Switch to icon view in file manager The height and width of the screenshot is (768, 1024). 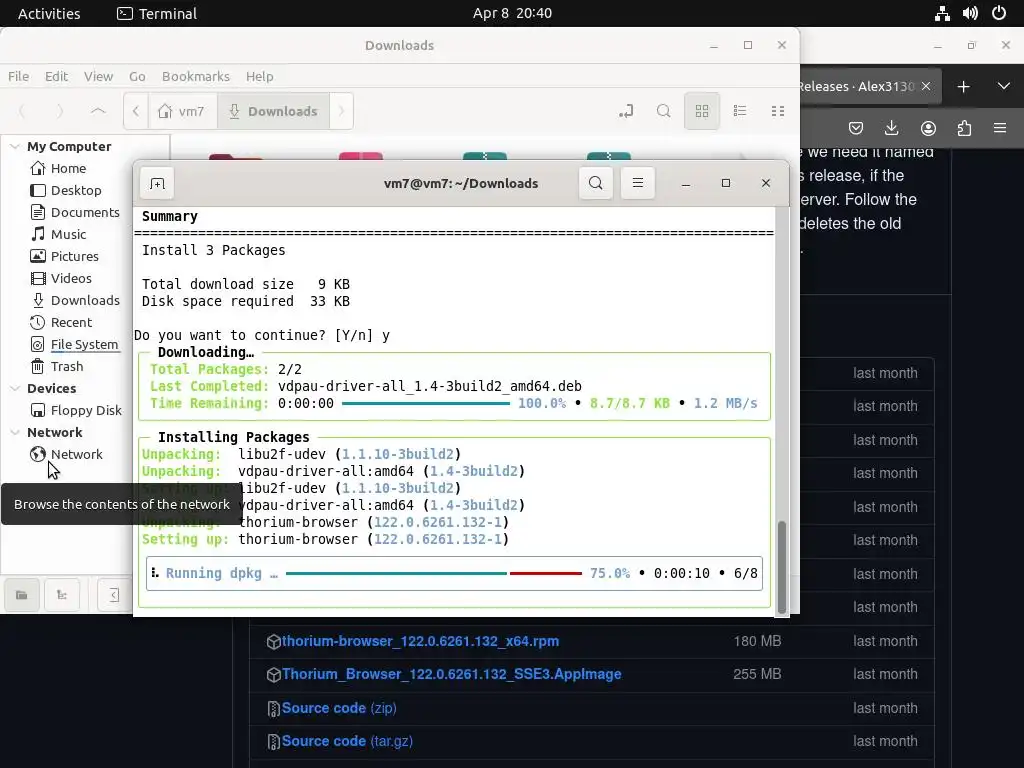tap(702, 111)
